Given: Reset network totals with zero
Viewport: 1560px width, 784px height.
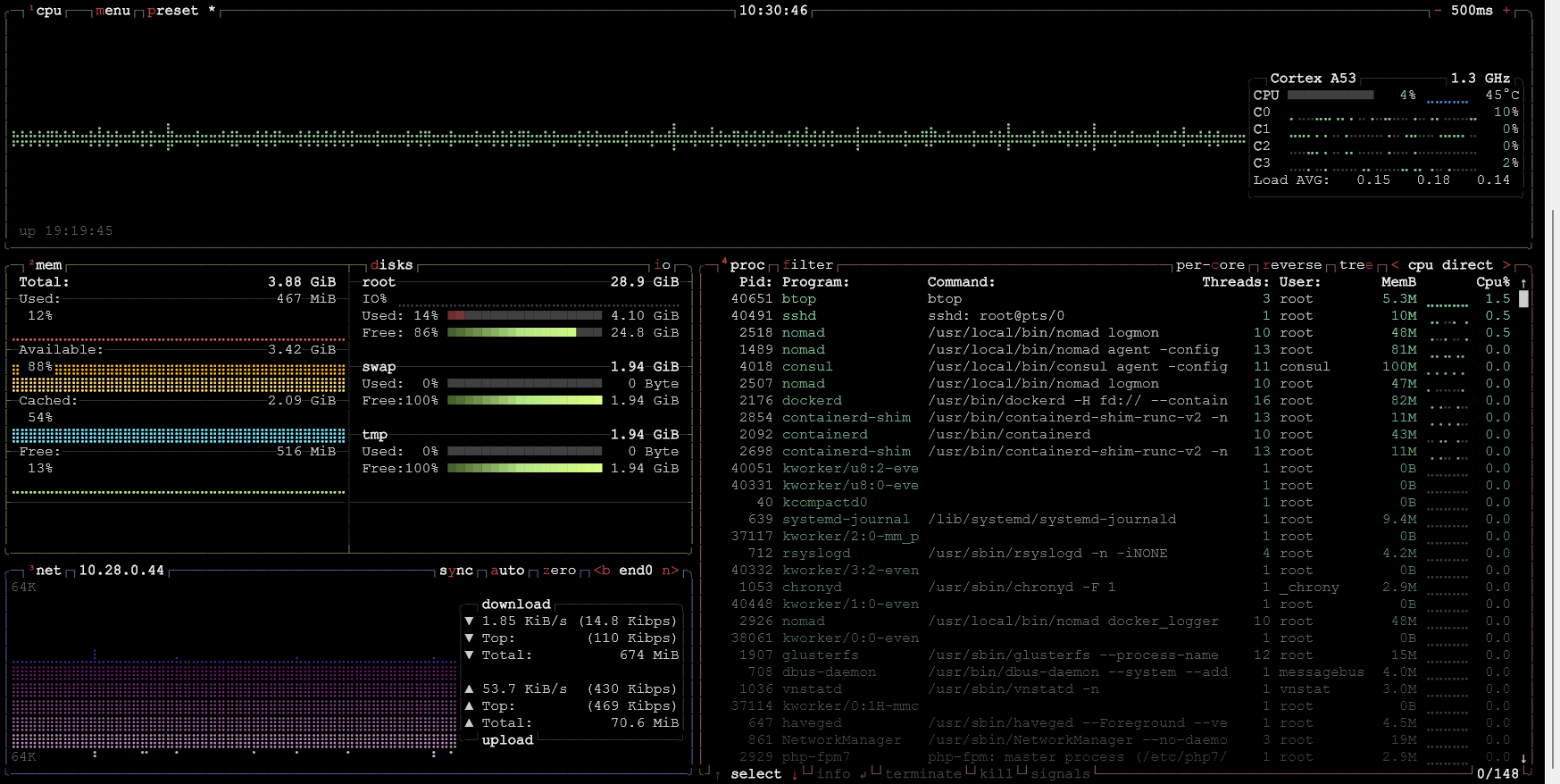Looking at the screenshot, I should (x=559, y=571).
